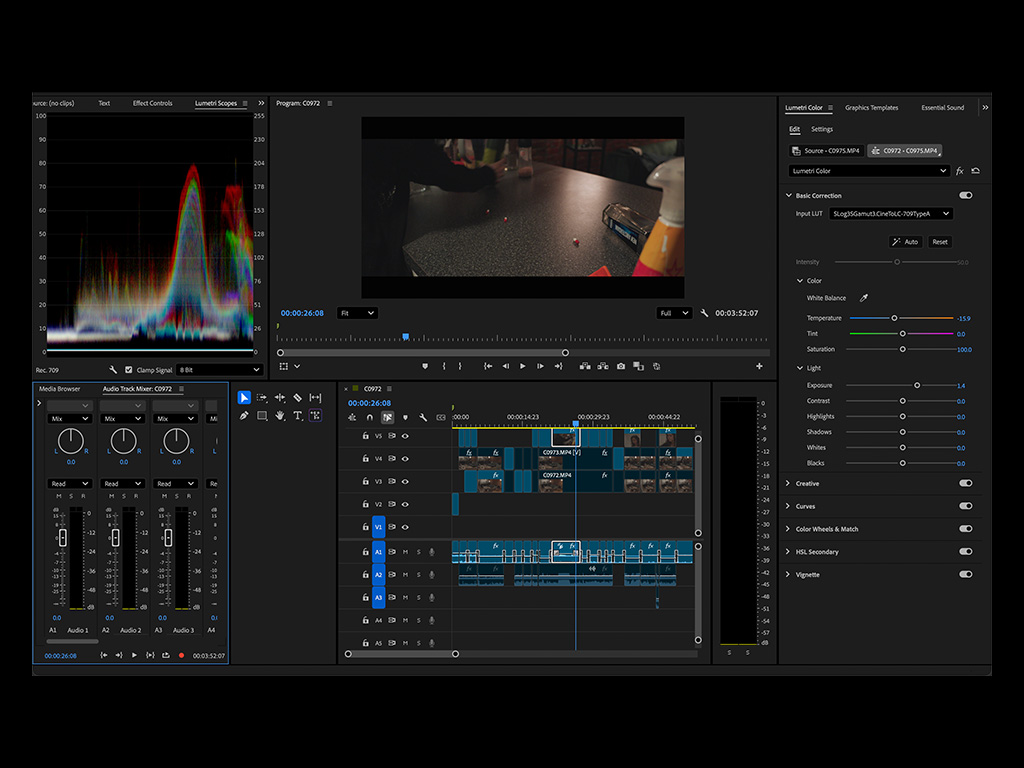Screen dimensions: 1024x768
Task: Enable the Vignette section toggle
Action: click(x=964, y=574)
